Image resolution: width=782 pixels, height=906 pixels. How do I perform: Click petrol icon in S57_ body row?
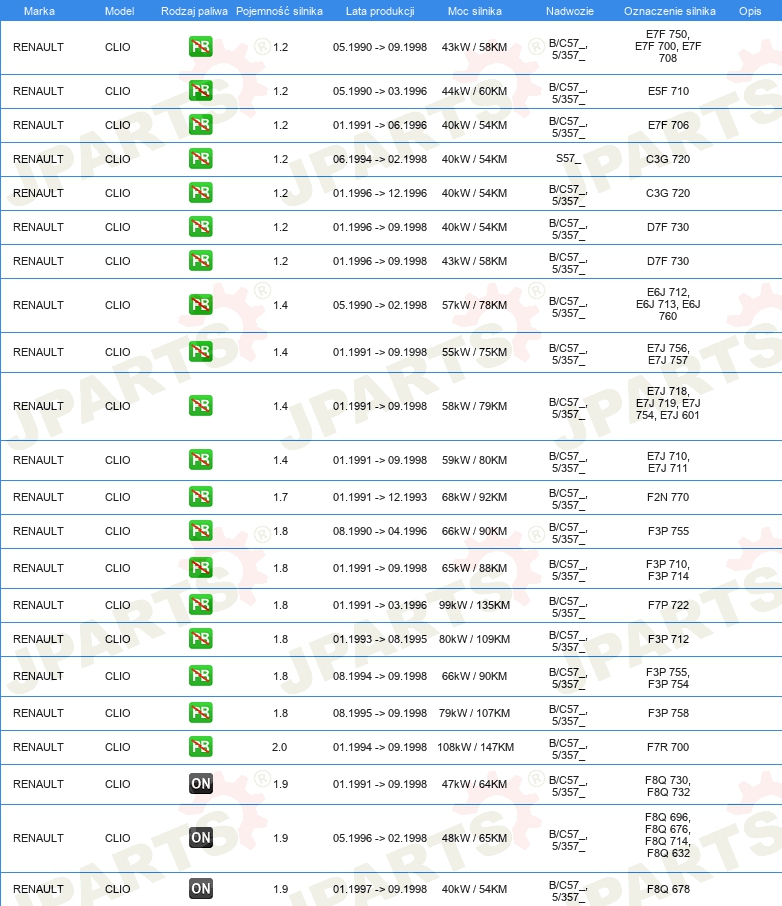click(201, 159)
